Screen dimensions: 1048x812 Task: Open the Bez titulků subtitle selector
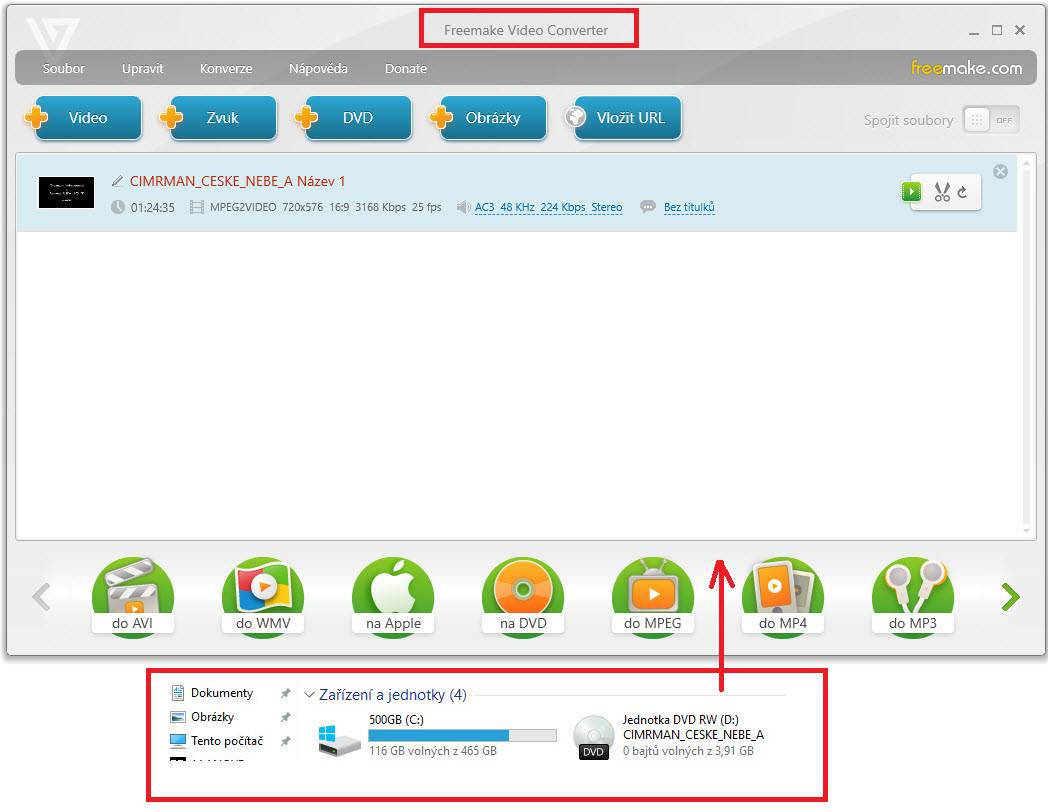[x=689, y=207]
